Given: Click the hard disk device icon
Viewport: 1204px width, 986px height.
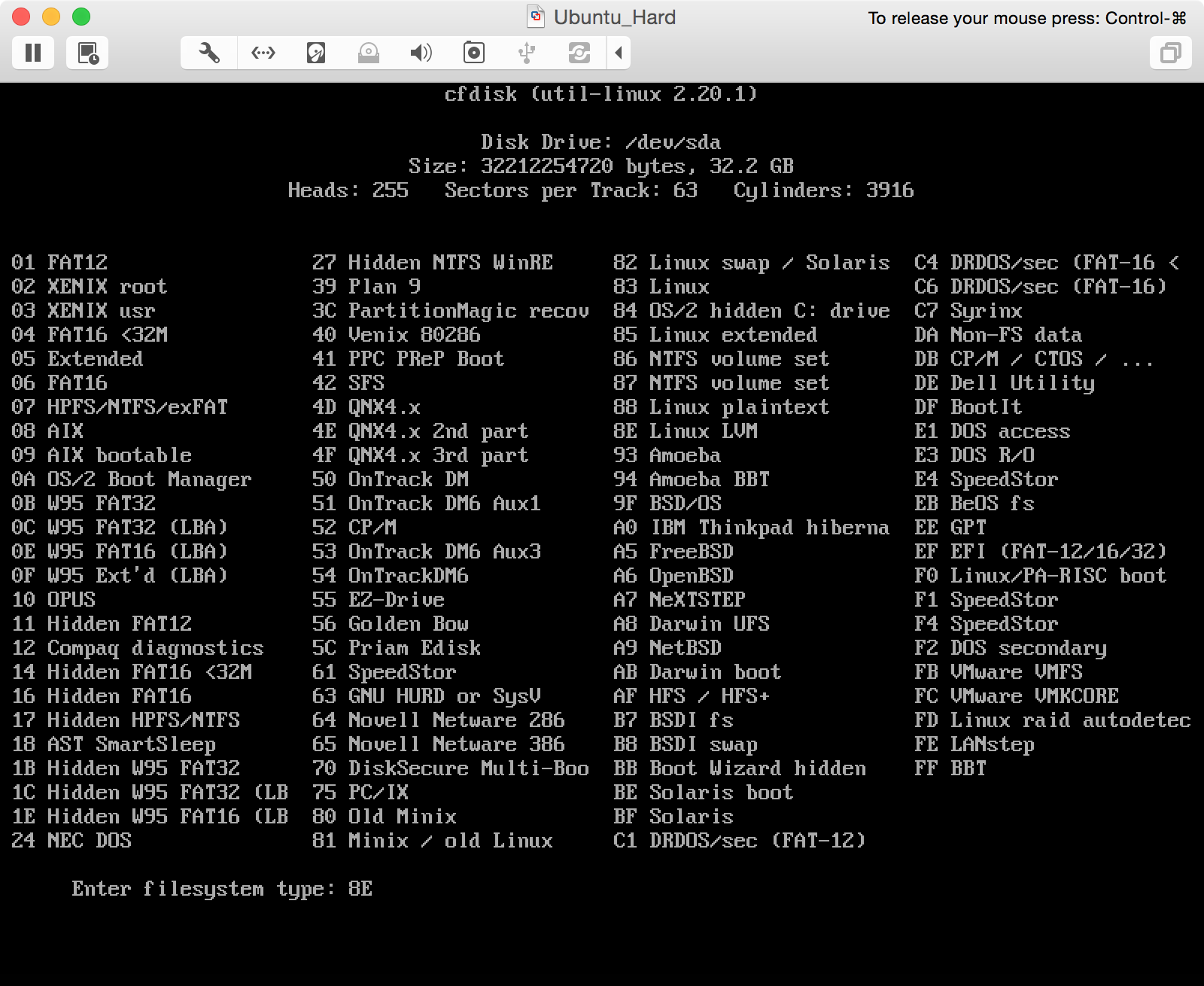Looking at the screenshot, I should click(316, 53).
